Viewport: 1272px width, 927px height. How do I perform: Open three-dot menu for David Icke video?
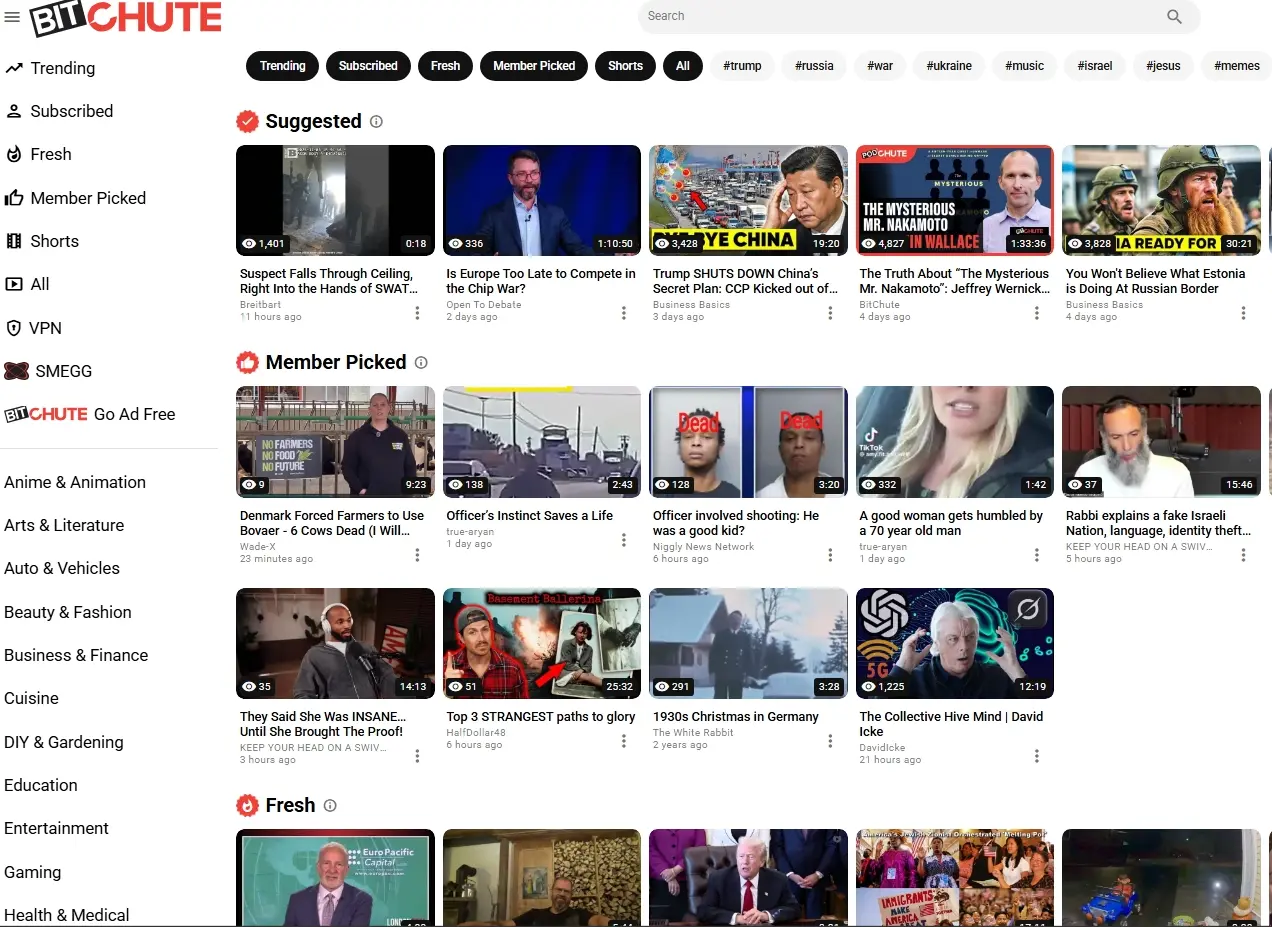(x=1036, y=756)
